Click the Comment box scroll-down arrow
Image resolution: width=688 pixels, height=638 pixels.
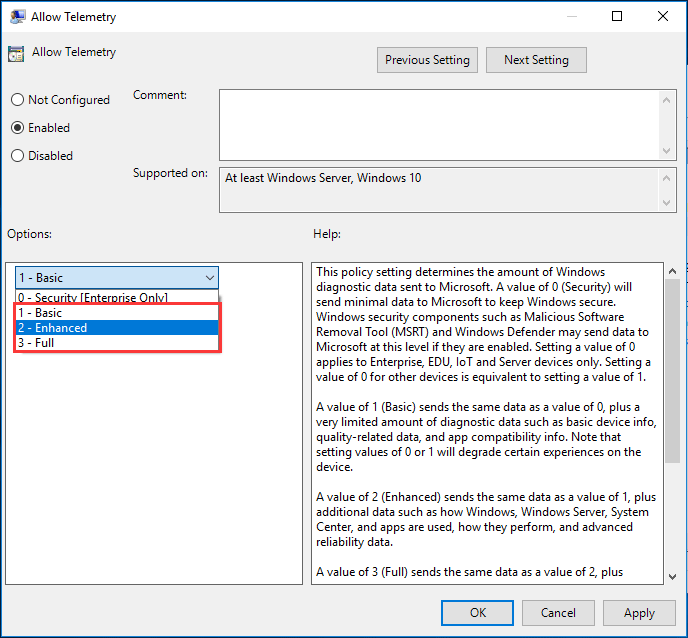tap(666, 151)
